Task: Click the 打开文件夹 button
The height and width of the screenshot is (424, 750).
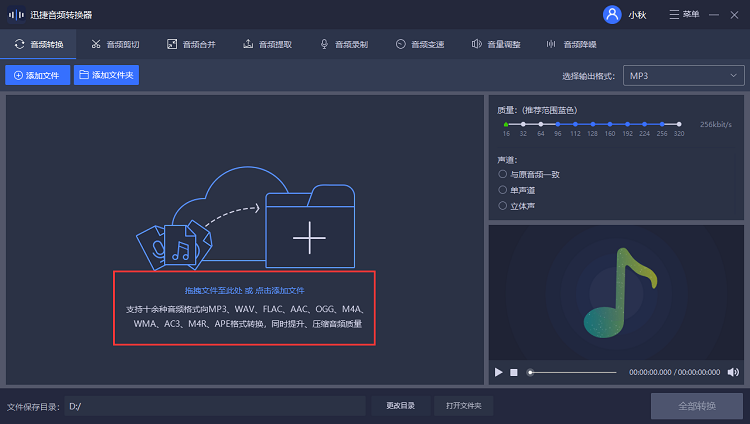Action: click(463, 406)
